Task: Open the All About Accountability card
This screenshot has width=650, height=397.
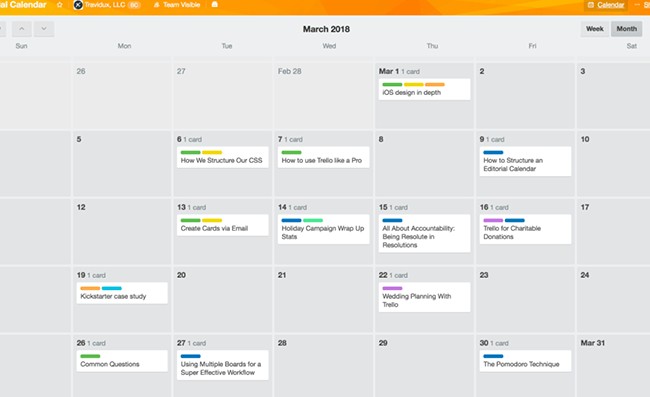Action: pos(424,233)
